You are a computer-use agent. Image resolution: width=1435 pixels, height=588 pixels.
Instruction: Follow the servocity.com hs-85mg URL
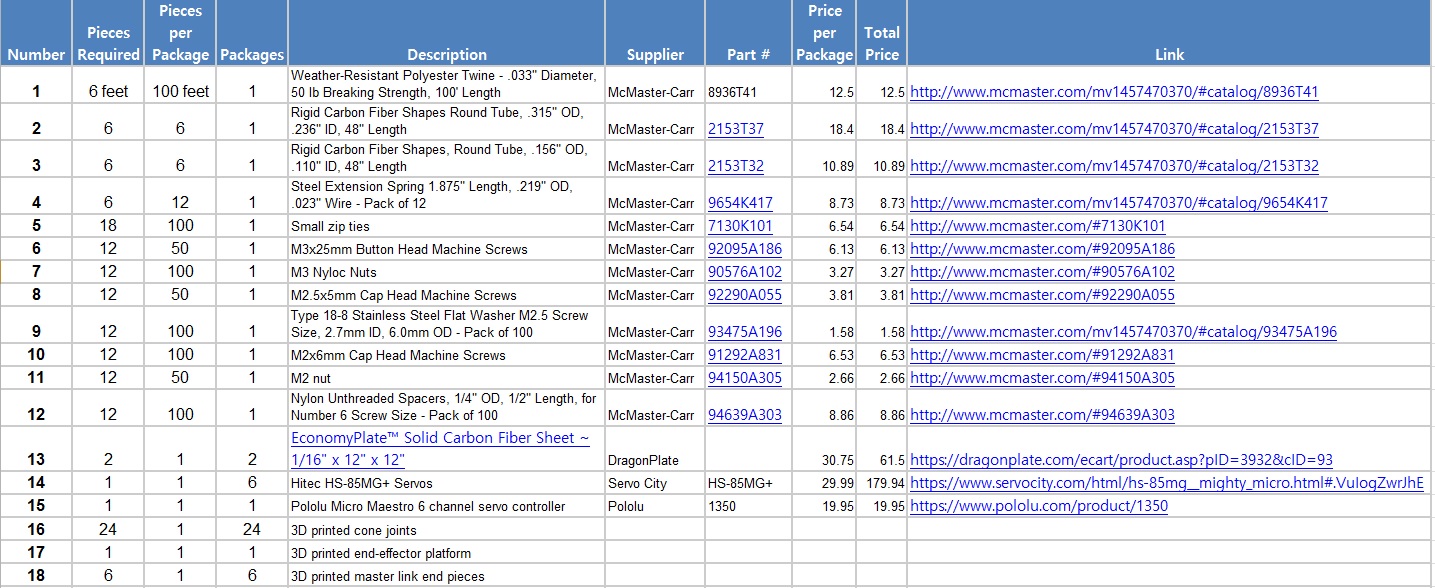click(x=1167, y=483)
